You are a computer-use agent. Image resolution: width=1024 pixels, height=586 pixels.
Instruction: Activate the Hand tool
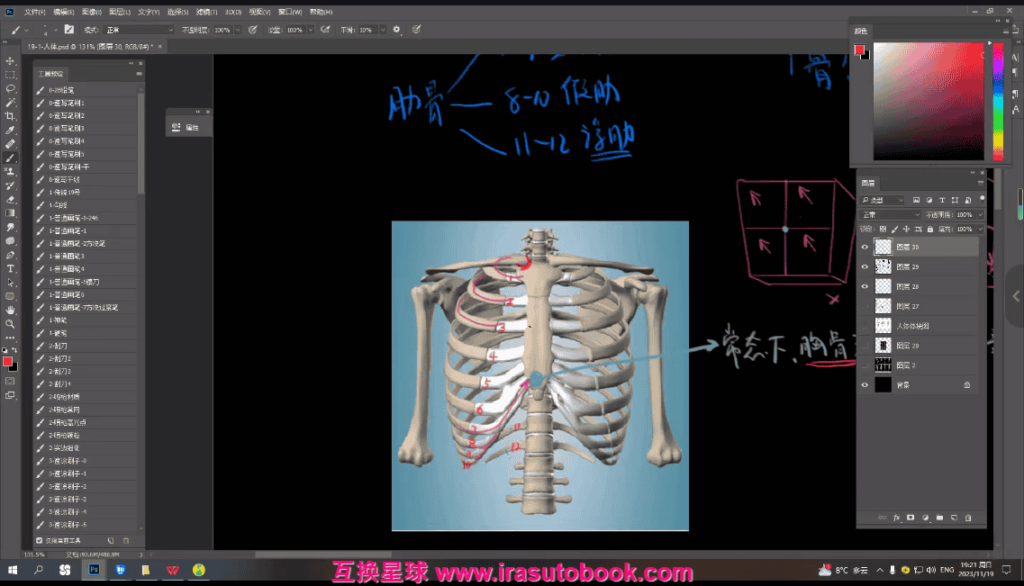pyautogui.click(x=11, y=310)
